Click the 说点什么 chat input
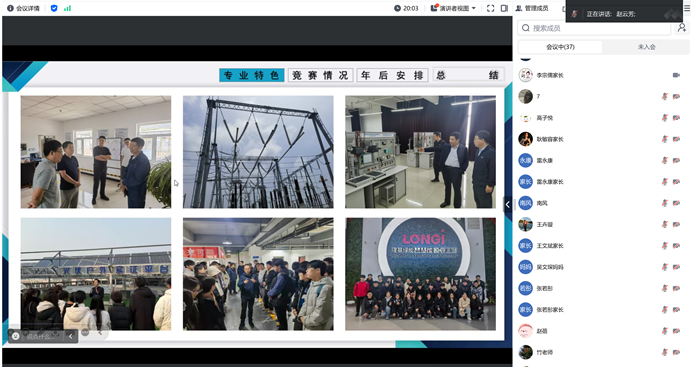Viewport: 691px width, 367px height. pos(42,337)
